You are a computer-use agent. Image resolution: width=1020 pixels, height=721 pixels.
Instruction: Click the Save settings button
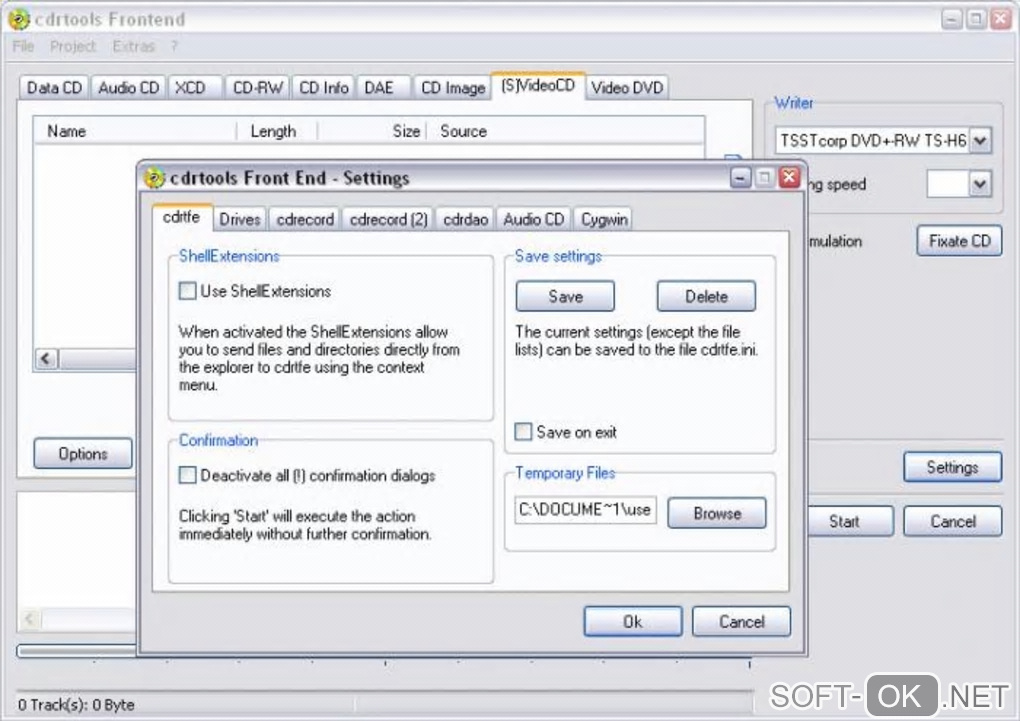(x=565, y=297)
